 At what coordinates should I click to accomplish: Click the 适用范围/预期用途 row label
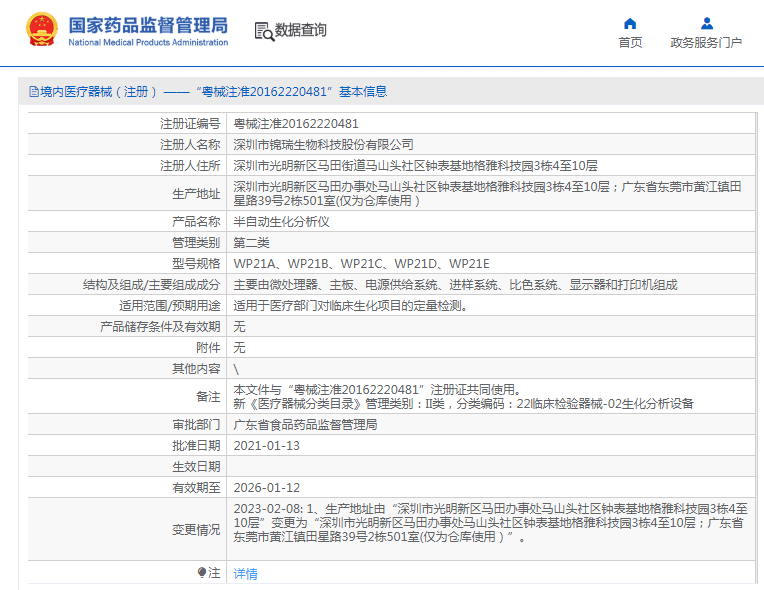pos(170,305)
